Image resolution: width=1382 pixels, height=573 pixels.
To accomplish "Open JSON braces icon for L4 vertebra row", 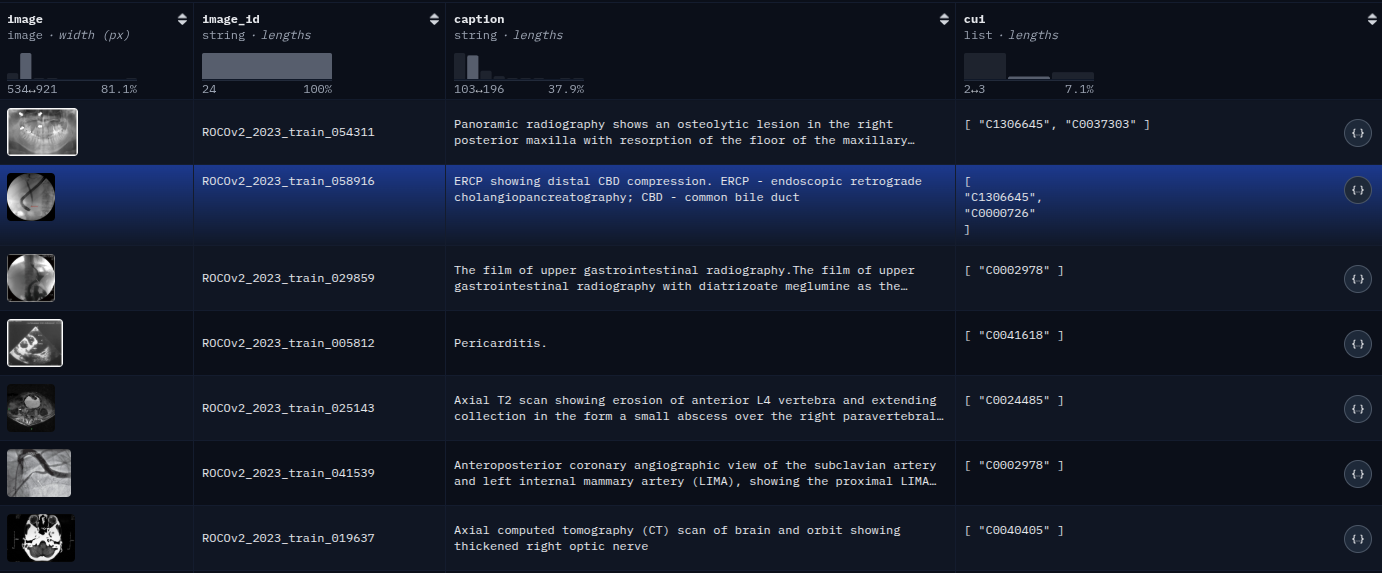I will pyautogui.click(x=1357, y=408).
